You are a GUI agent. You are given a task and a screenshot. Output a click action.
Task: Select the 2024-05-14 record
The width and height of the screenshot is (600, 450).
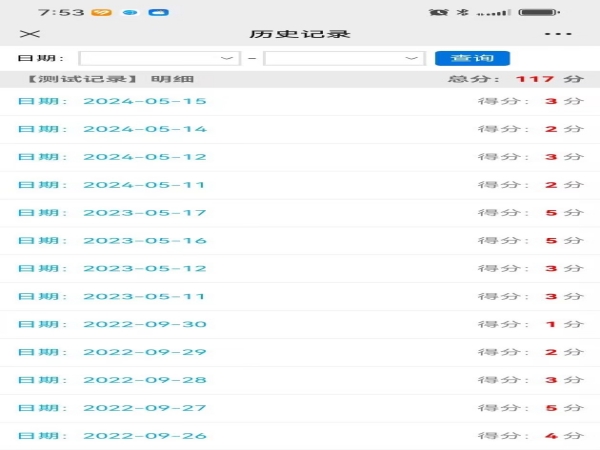[300, 129]
